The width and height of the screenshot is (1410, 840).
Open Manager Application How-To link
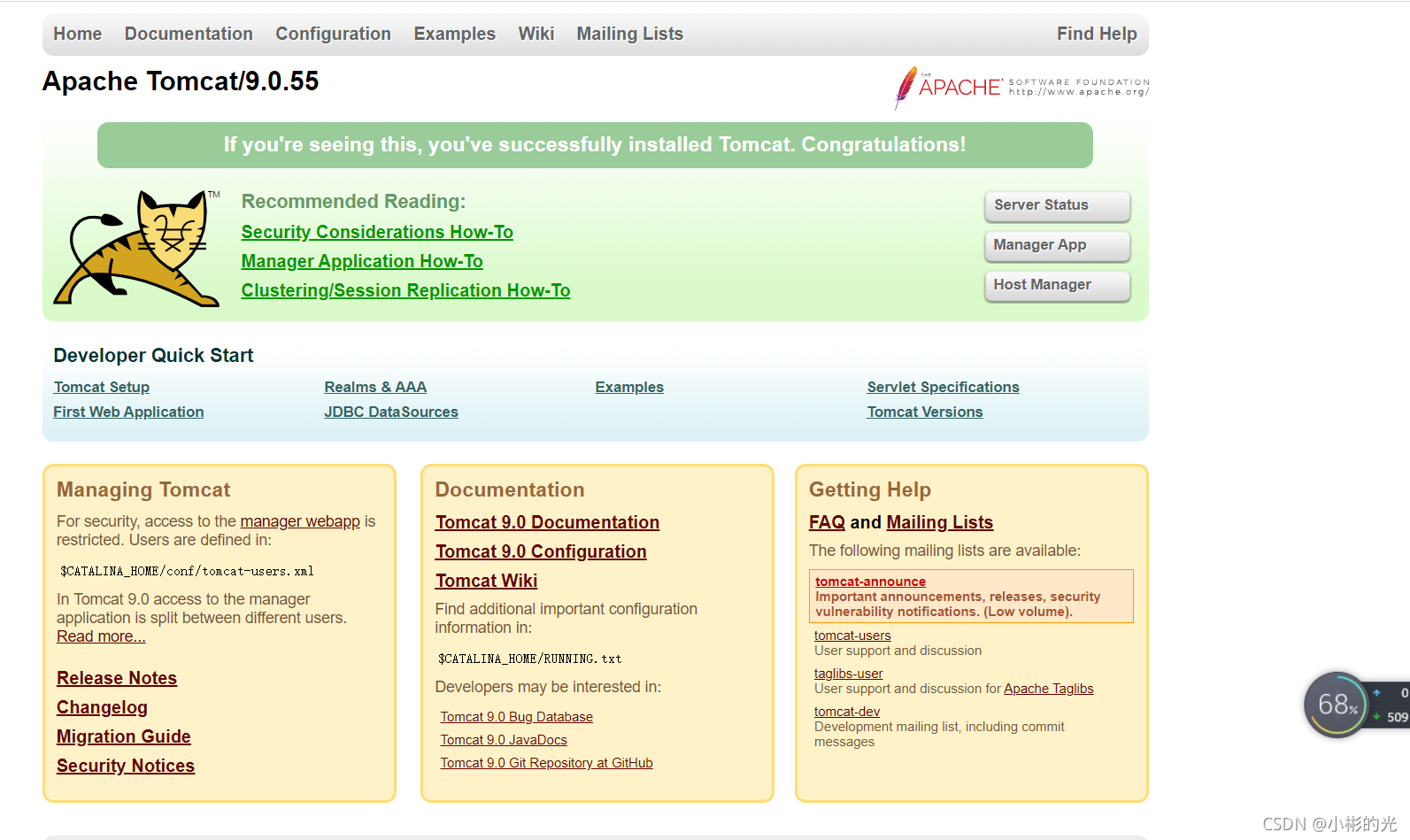coord(362,261)
